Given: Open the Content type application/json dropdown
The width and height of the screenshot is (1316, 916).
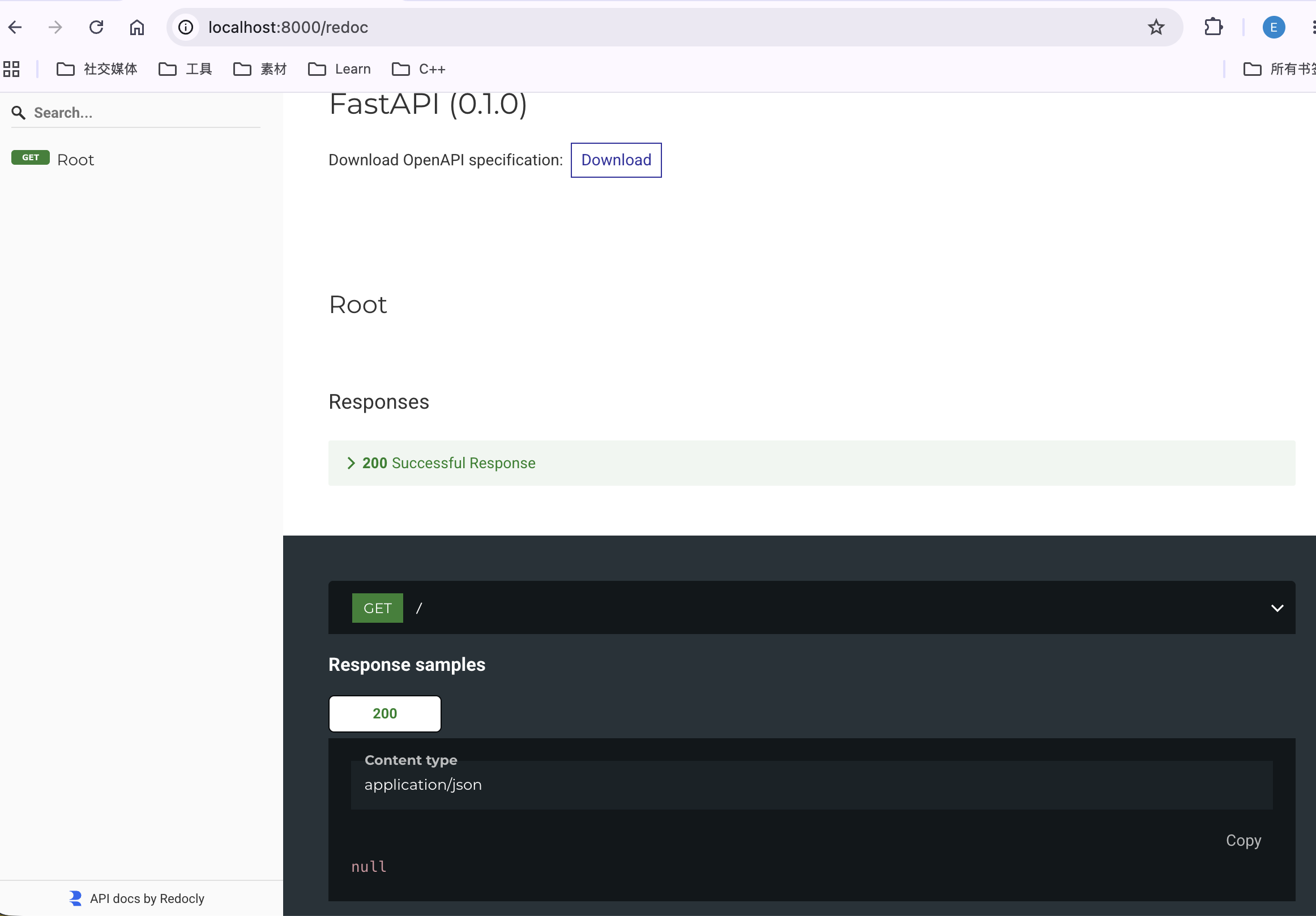Looking at the screenshot, I should [x=811, y=784].
